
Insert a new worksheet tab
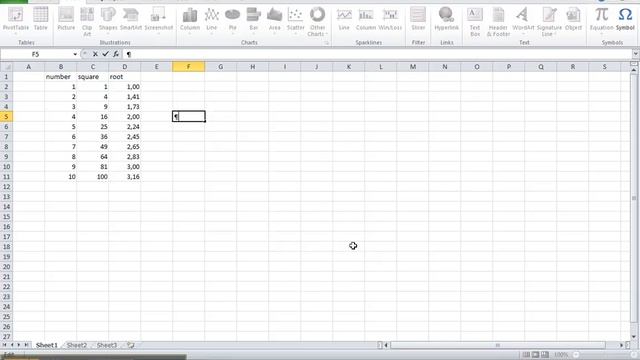coord(131,345)
